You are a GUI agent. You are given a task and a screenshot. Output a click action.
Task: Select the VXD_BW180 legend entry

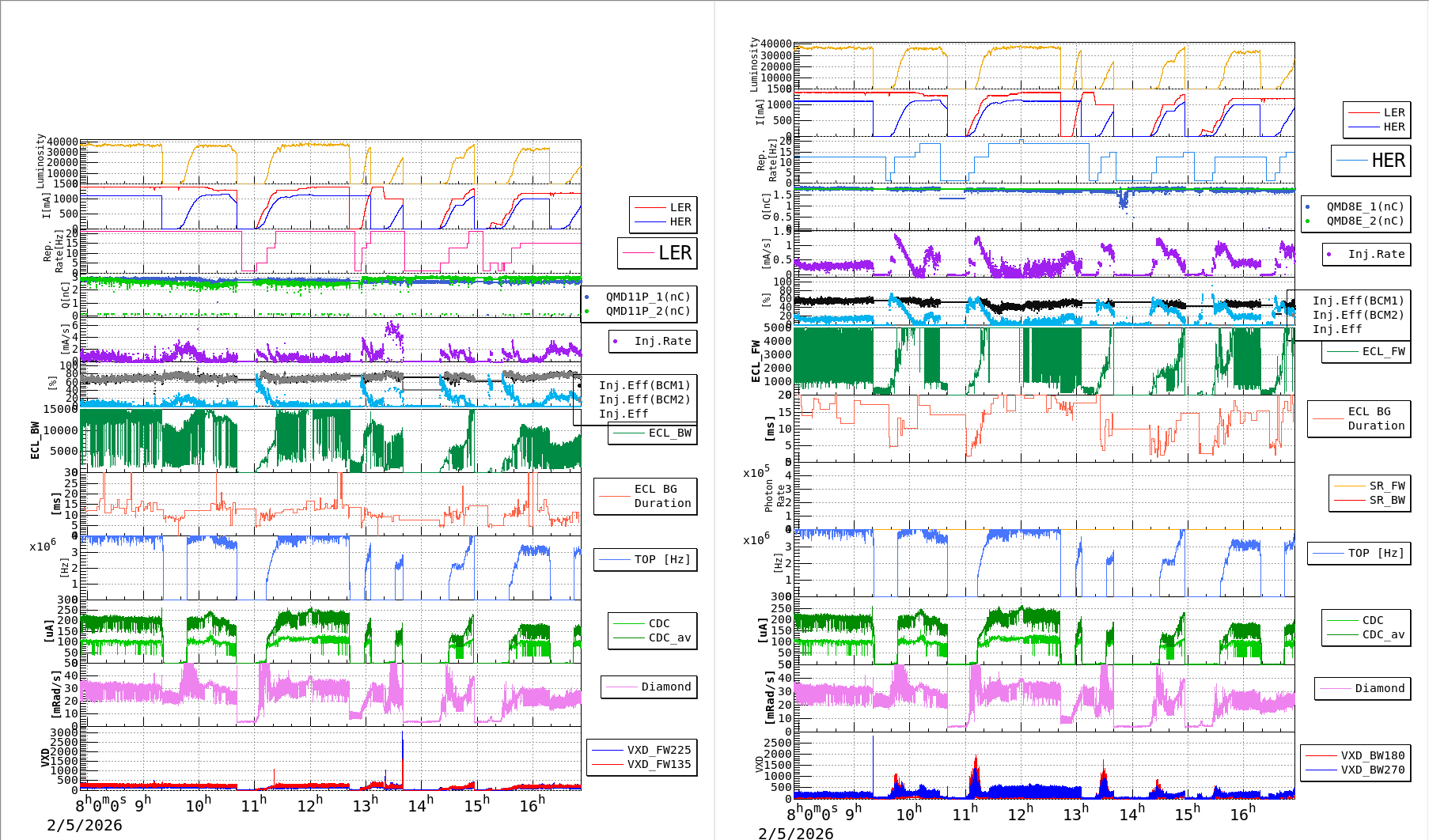click(1372, 755)
